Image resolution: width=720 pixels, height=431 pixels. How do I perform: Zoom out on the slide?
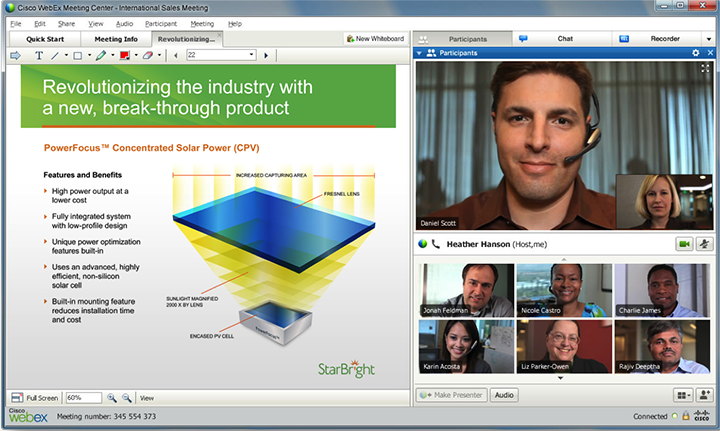[127, 398]
